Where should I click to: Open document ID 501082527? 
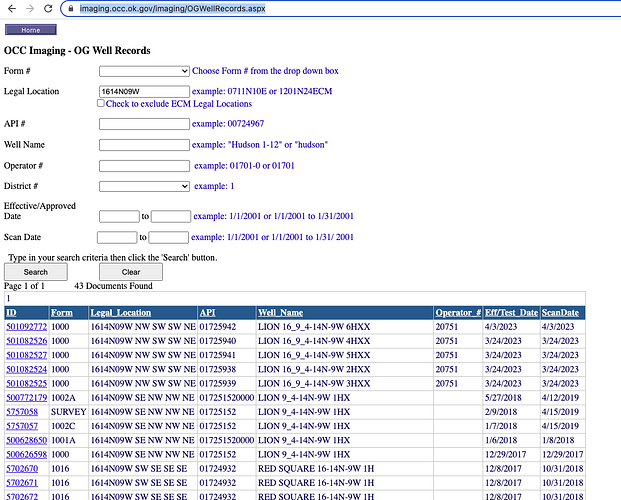point(27,355)
